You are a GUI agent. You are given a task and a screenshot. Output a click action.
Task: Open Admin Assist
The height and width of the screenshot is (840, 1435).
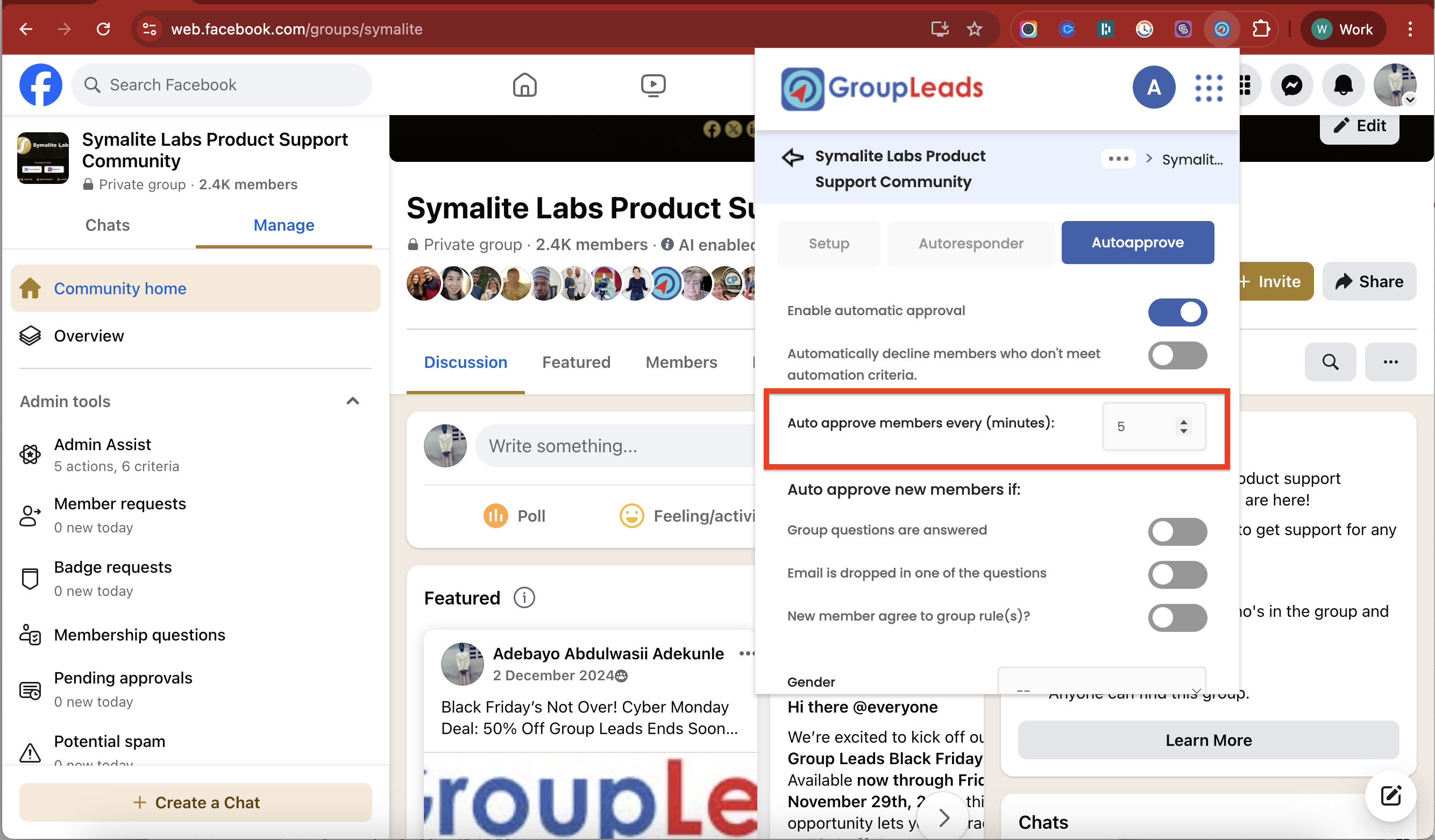(195, 454)
